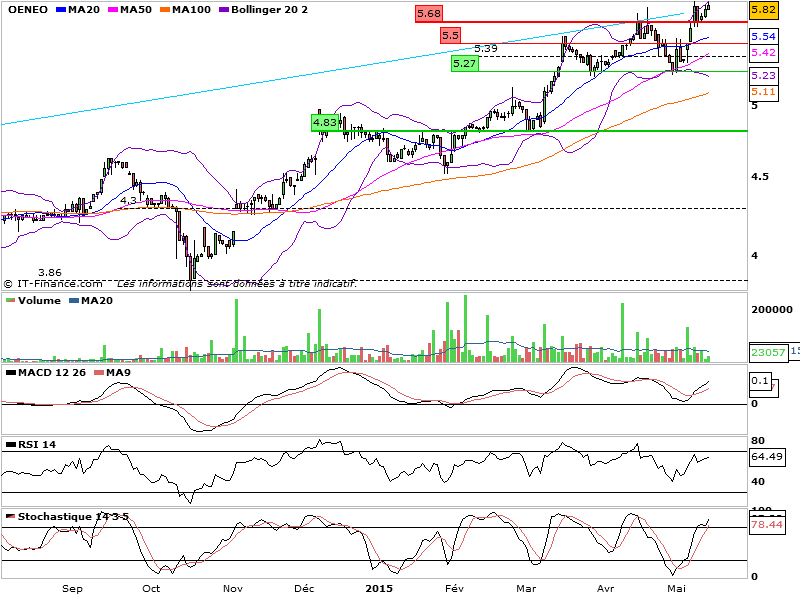800x600 pixels.
Task: Click the 2015 year label on time axis
Action: [x=379, y=589]
